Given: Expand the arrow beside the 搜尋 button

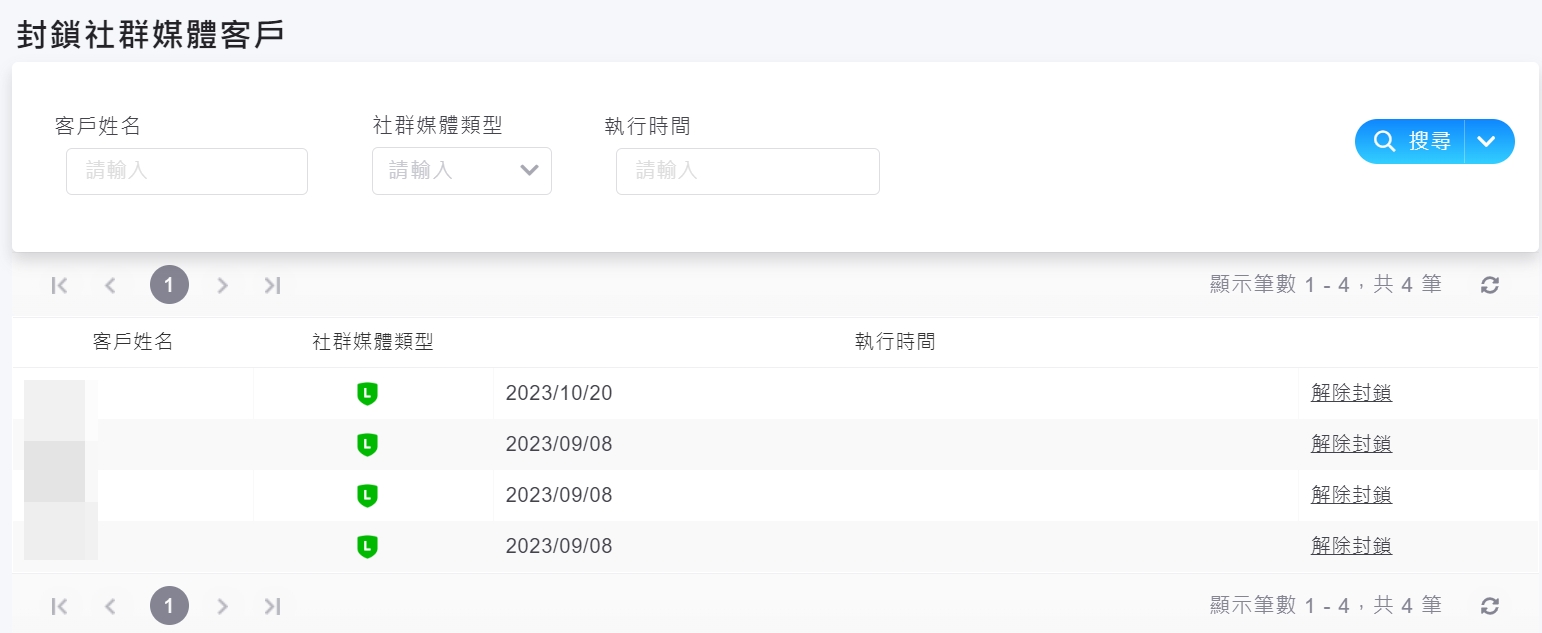Looking at the screenshot, I should point(1489,141).
